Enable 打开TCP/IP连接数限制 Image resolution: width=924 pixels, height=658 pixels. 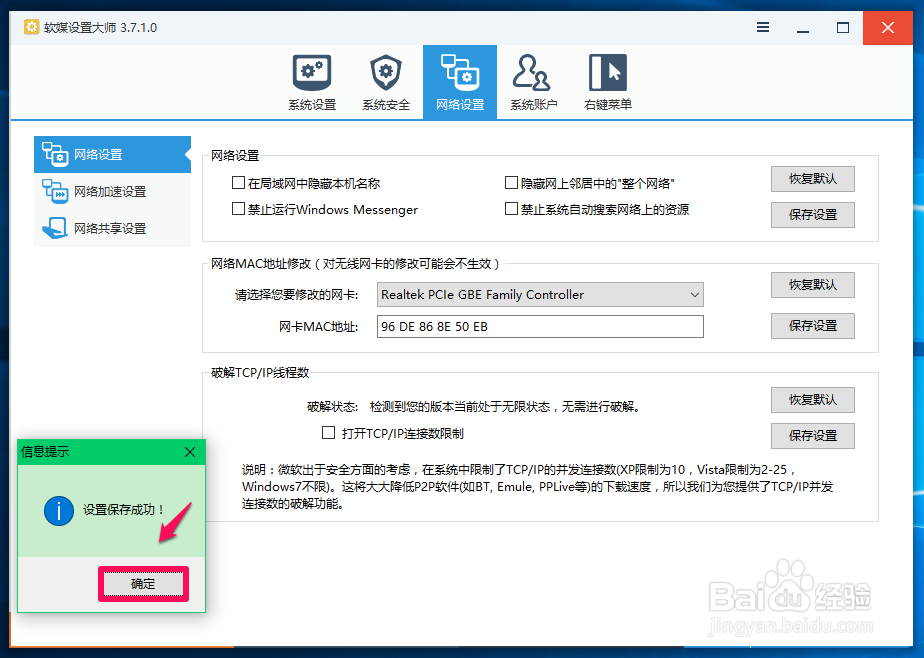(328, 432)
